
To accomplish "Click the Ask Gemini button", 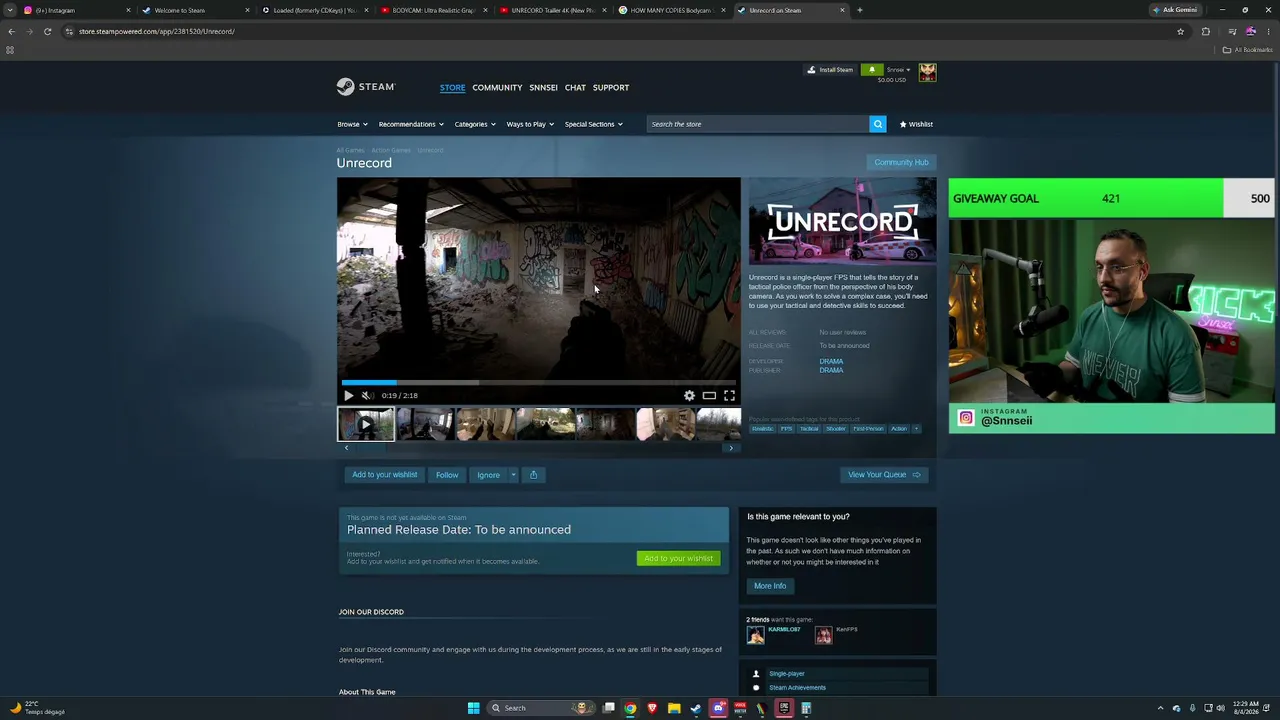I will point(1175,10).
